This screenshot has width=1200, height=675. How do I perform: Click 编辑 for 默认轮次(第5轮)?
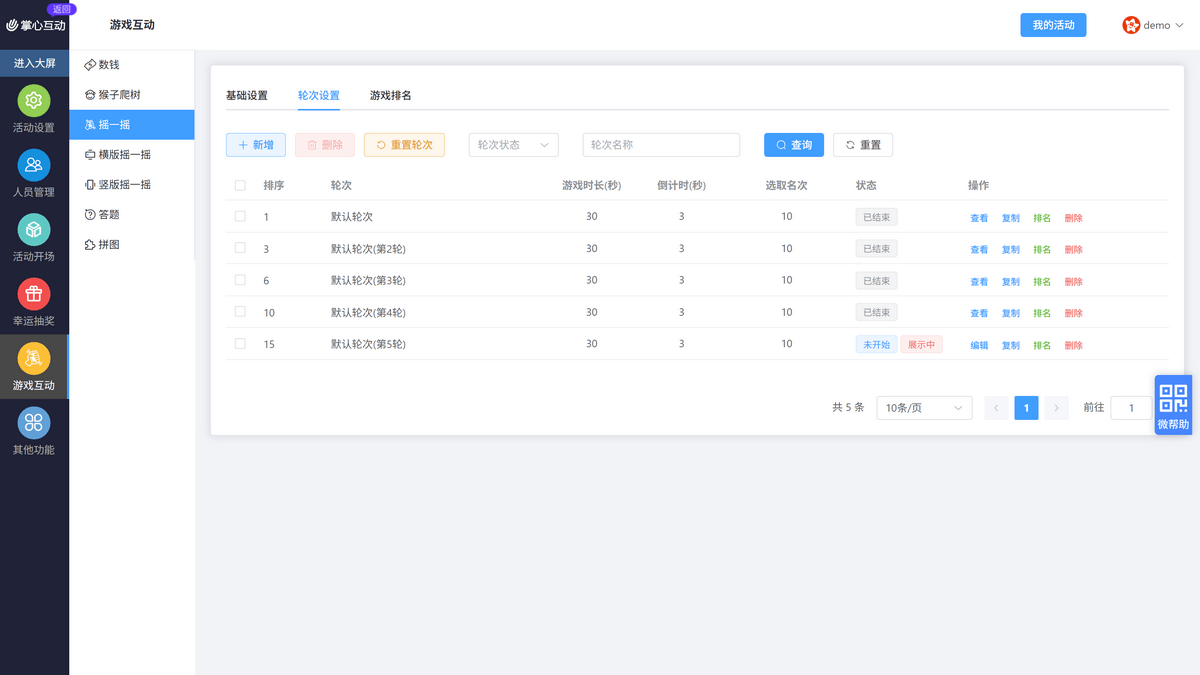[x=979, y=346]
